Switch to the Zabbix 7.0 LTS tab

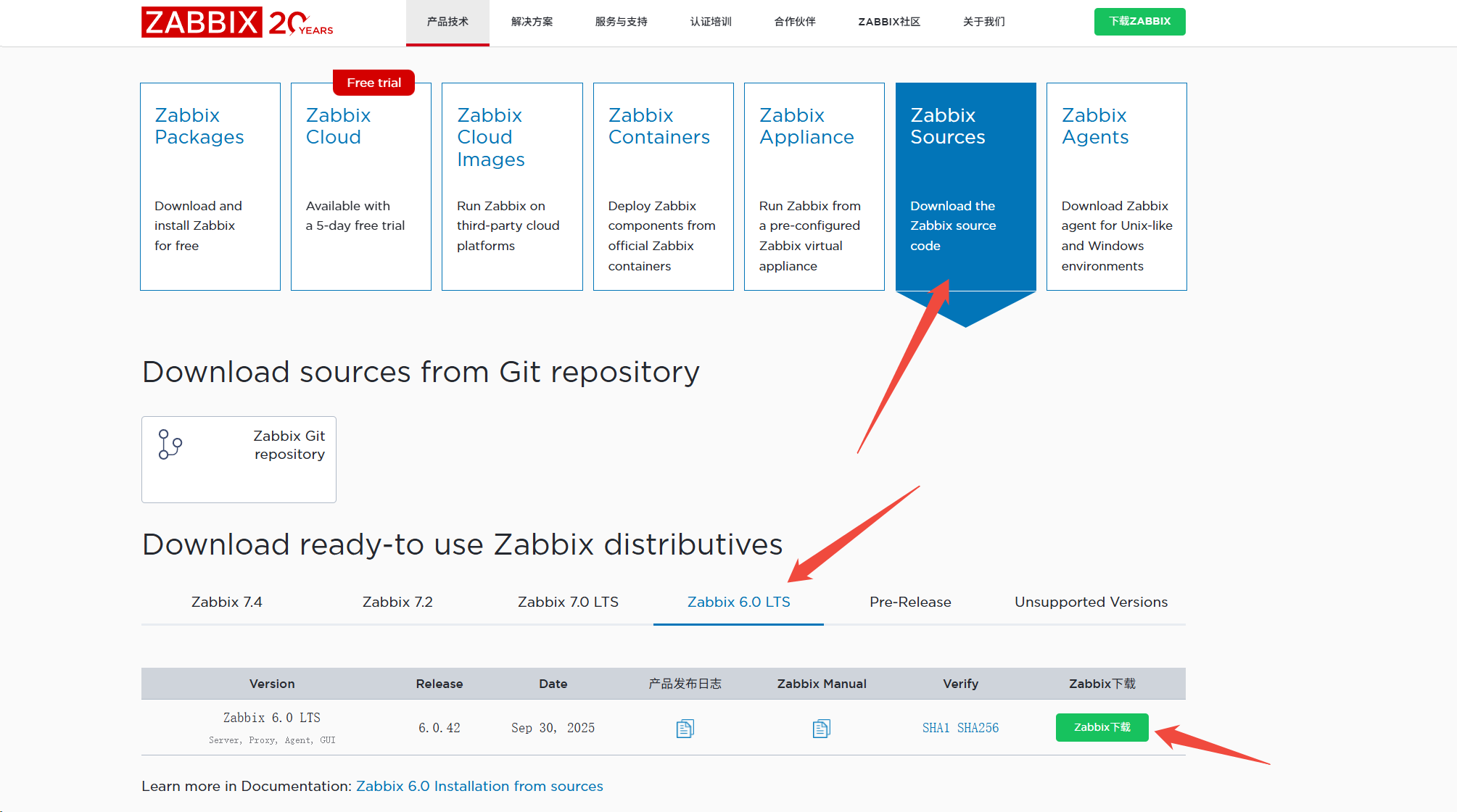[x=568, y=602]
